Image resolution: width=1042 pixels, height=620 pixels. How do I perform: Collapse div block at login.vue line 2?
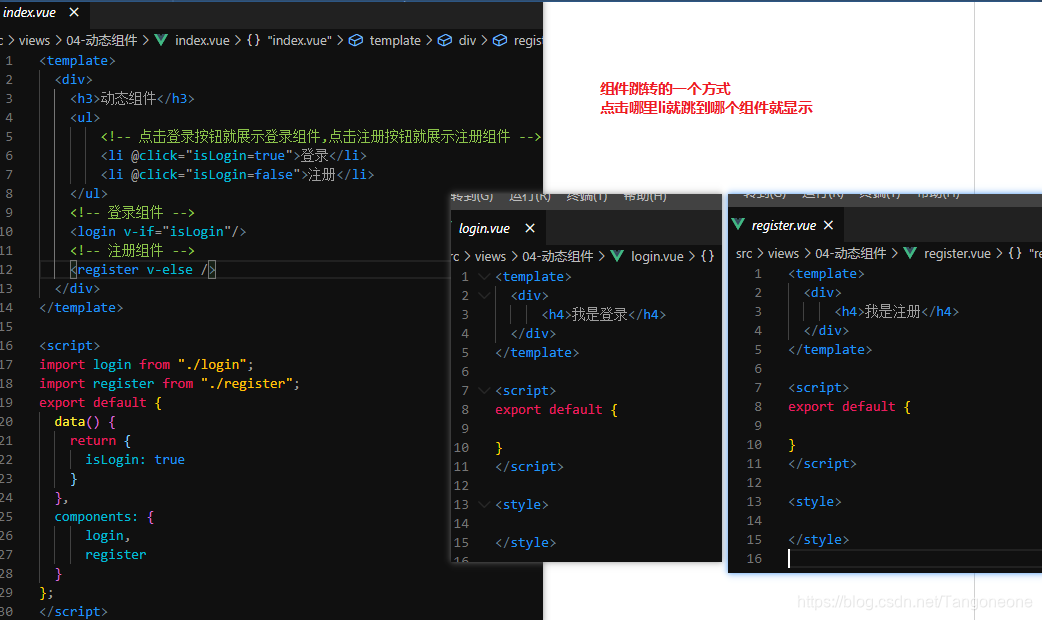click(484, 296)
